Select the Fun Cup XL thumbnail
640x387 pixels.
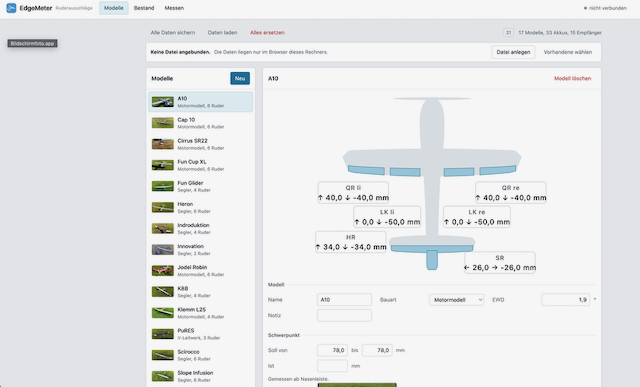[x=162, y=165]
